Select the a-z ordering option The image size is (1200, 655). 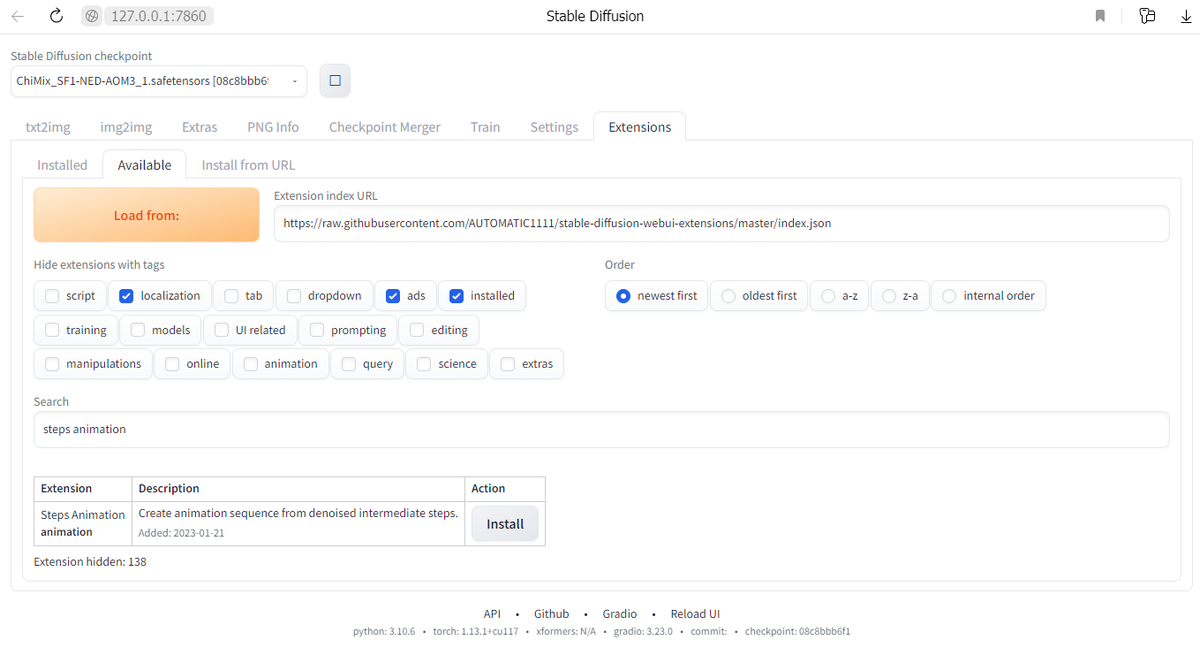point(828,295)
